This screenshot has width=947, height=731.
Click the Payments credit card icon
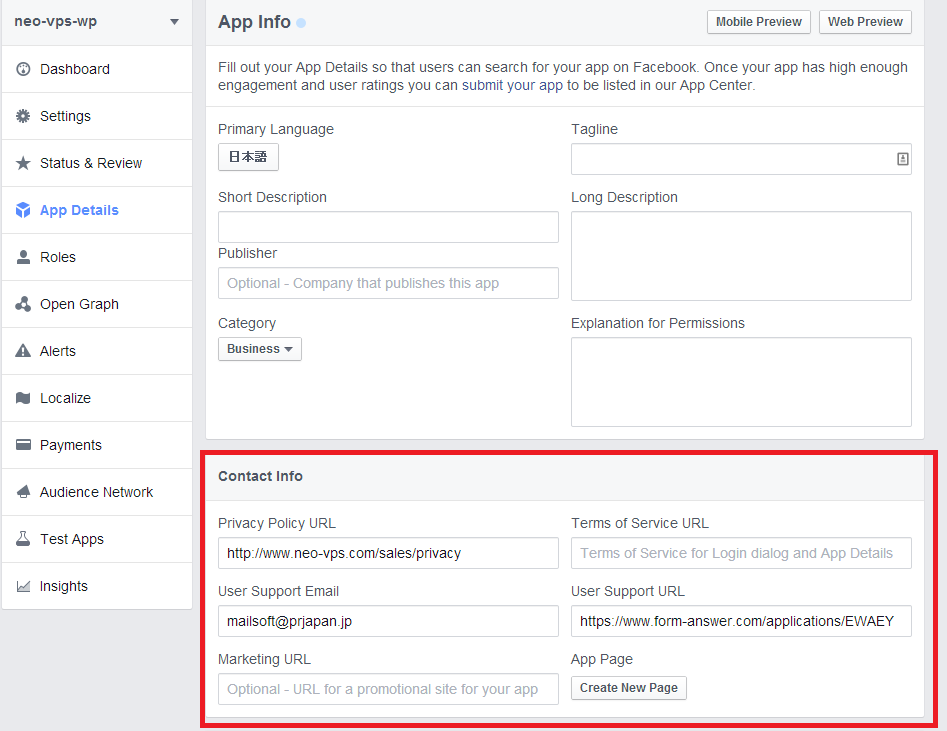23,445
